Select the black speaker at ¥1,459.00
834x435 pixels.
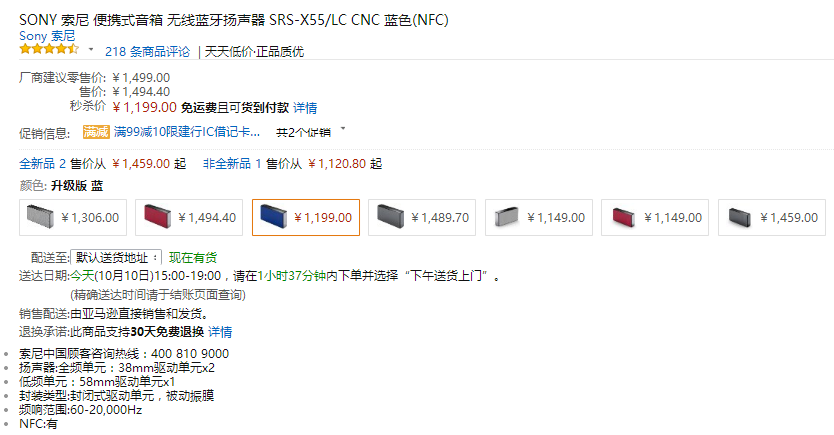coord(772,218)
